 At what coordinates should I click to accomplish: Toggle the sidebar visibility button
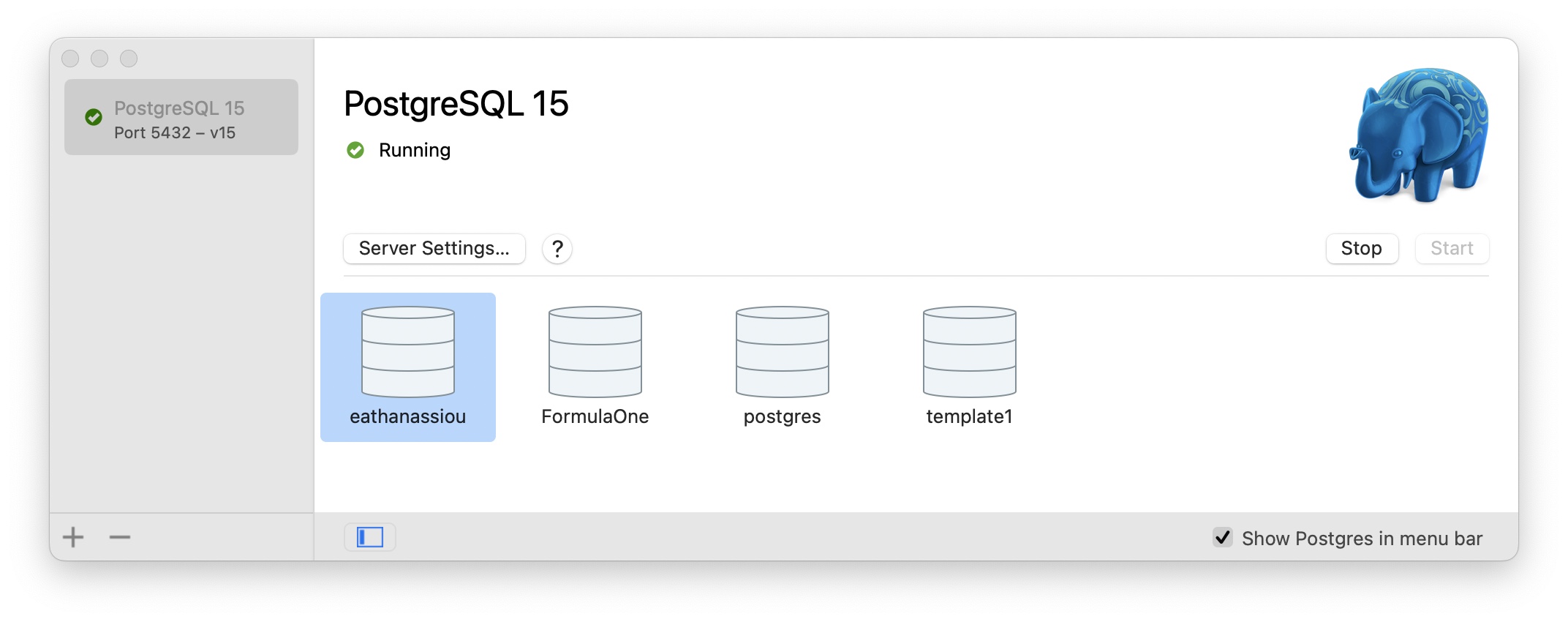(x=370, y=537)
